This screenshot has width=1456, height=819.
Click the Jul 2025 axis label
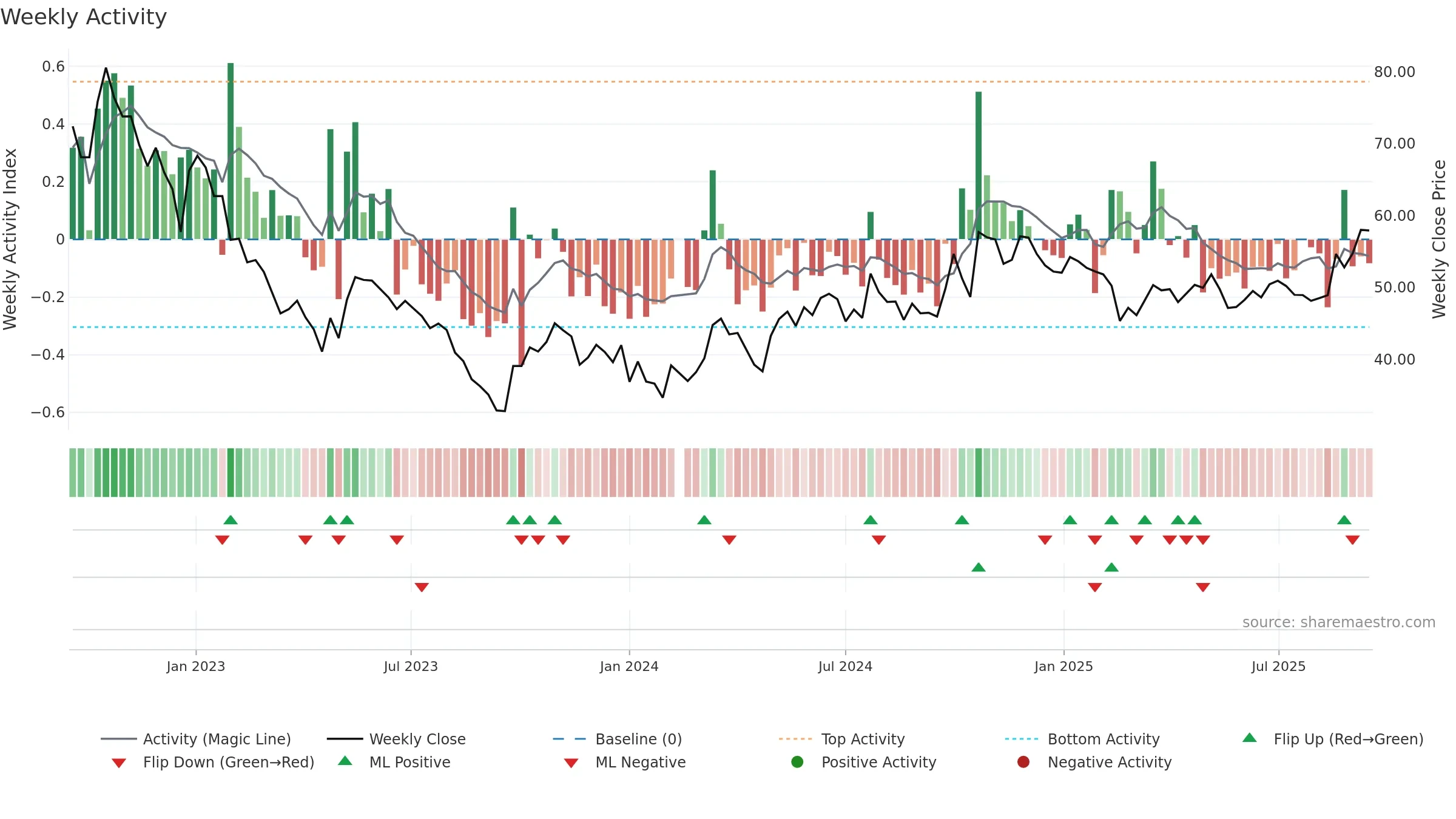(1278, 666)
